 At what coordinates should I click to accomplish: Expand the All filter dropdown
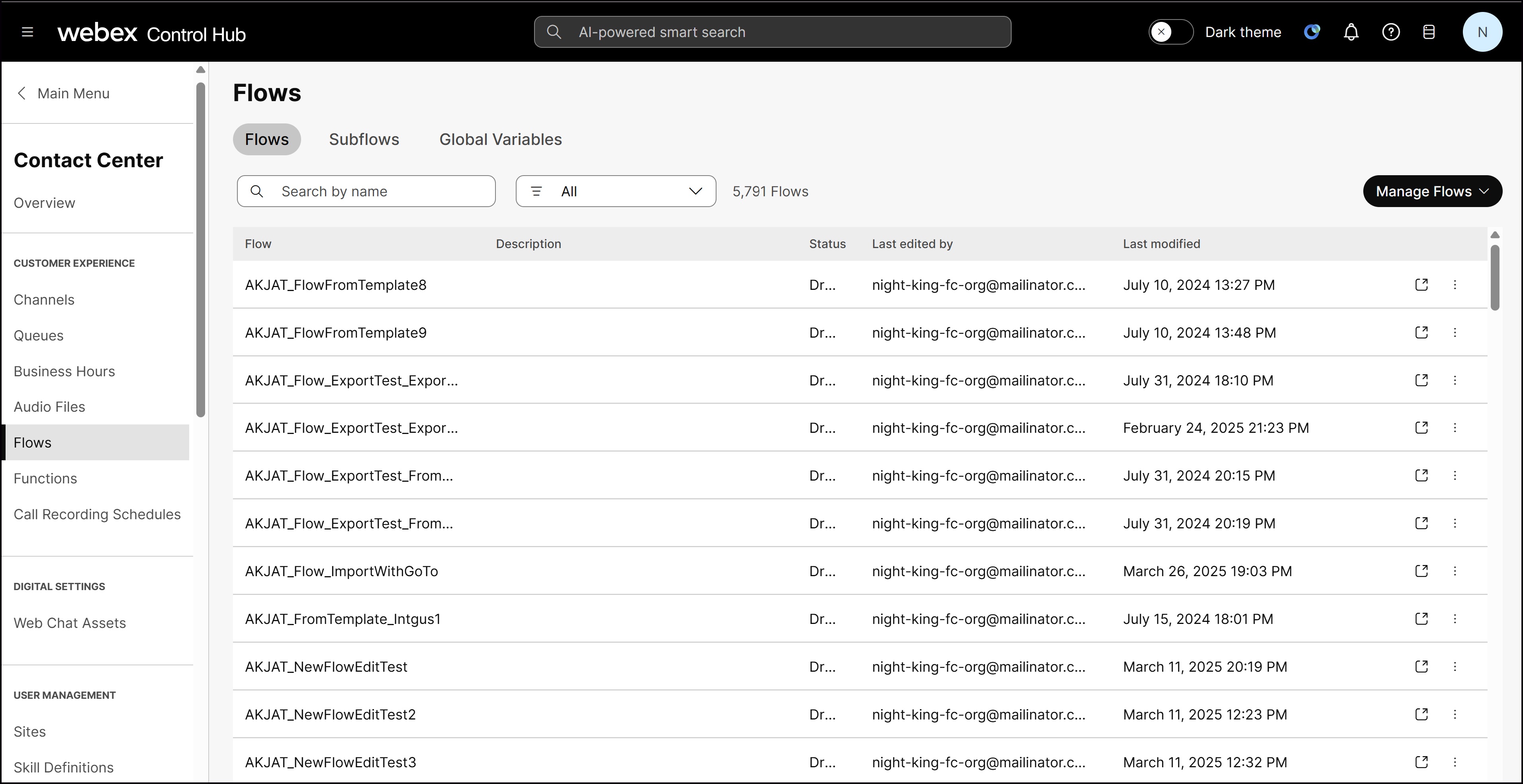[615, 191]
